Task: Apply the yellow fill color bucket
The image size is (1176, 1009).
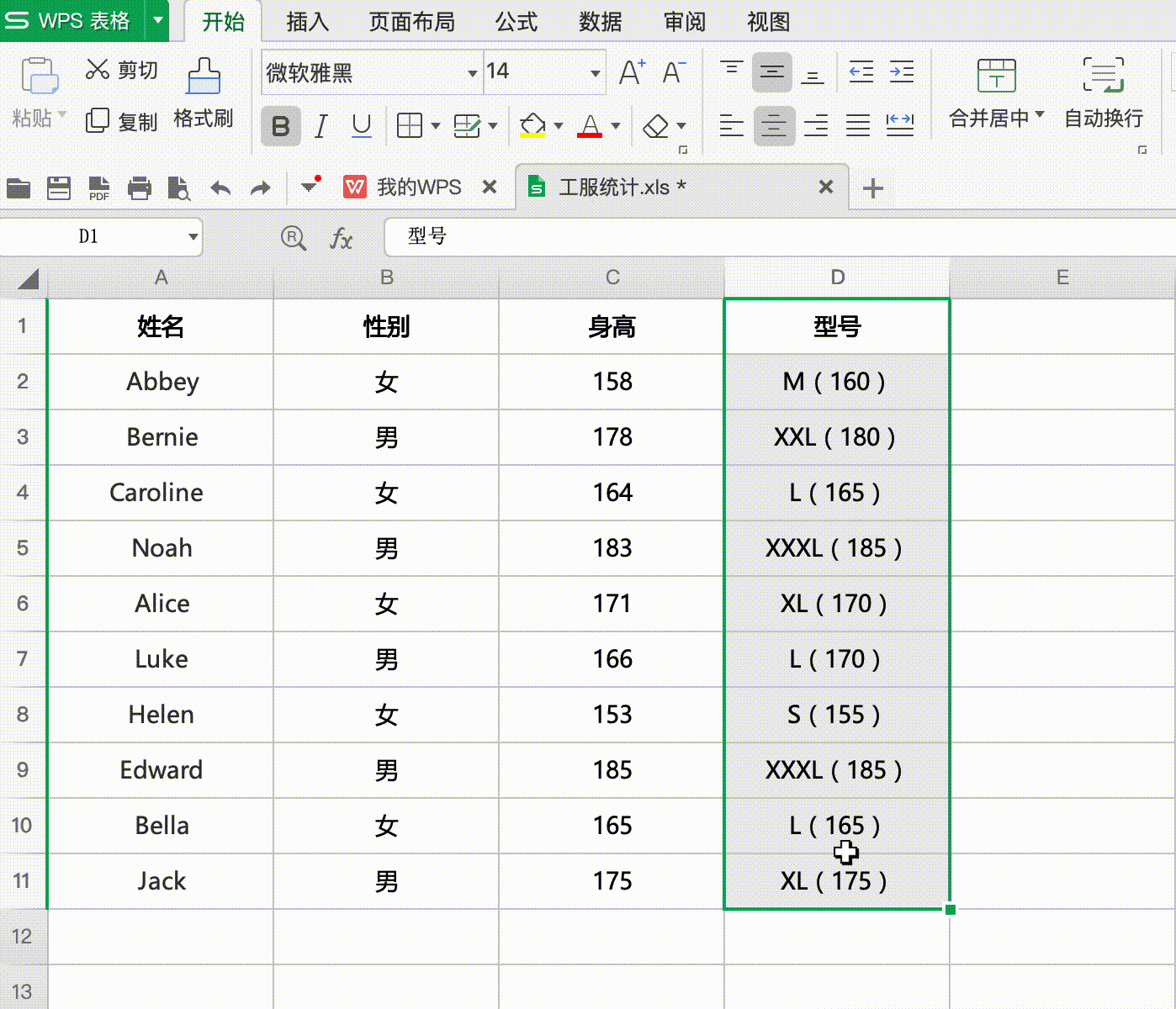Action: [x=532, y=126]
